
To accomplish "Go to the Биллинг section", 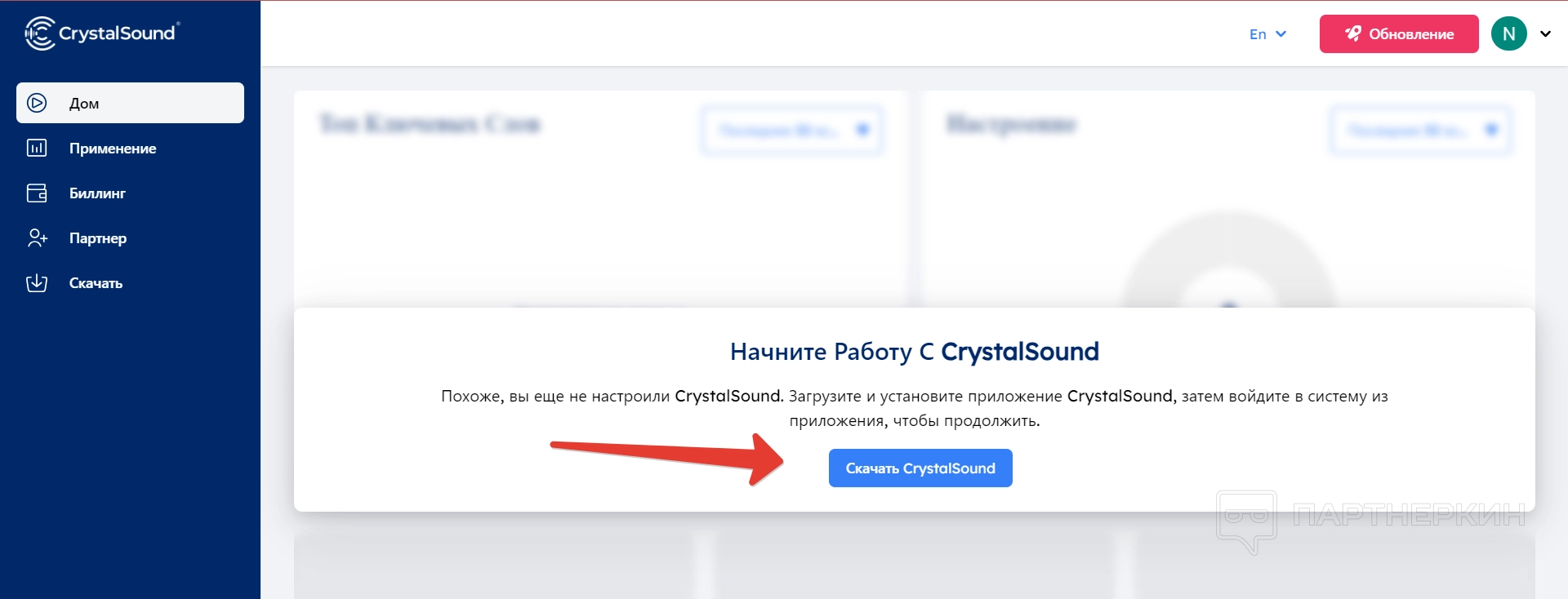I will coord(130,193).
